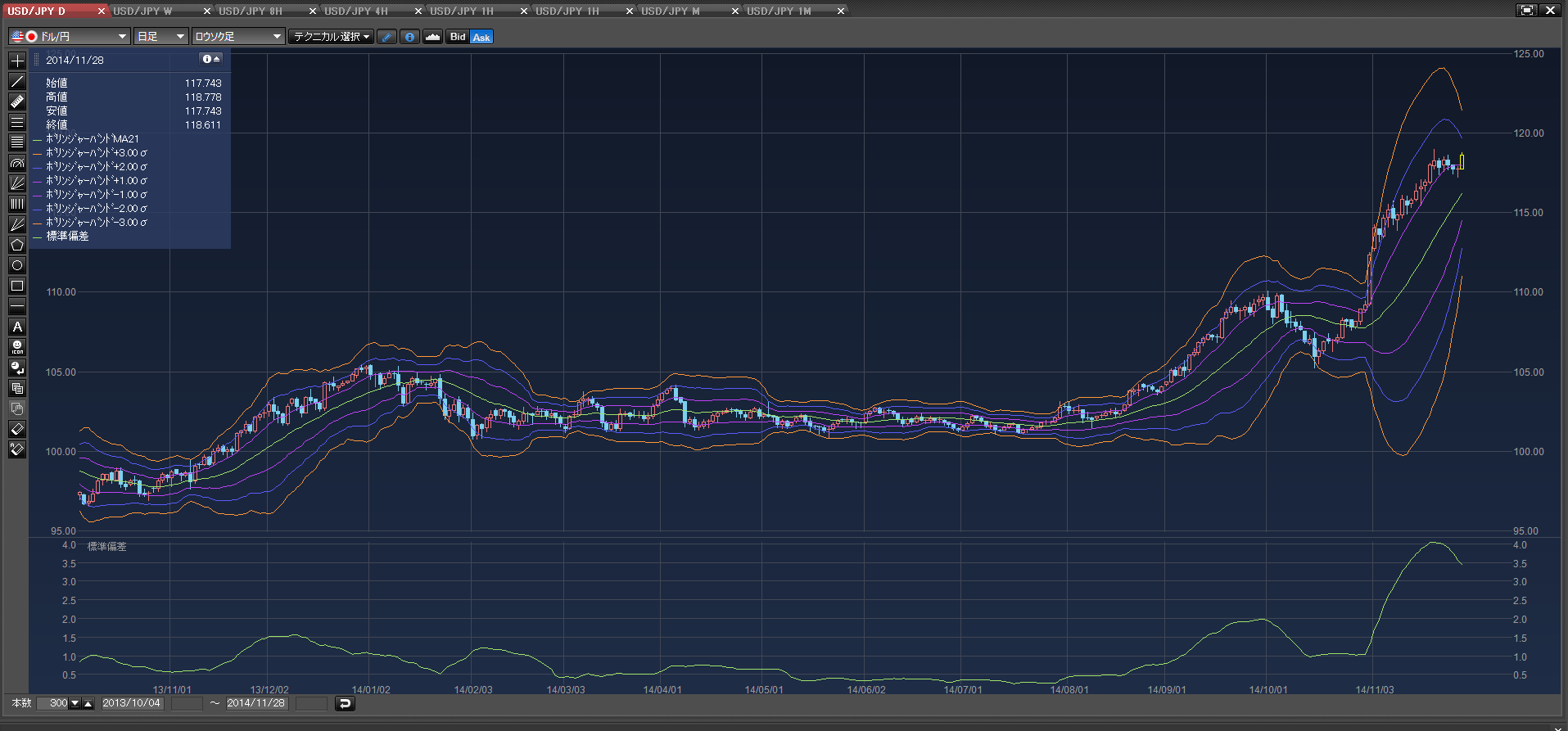Open the ドル/円 currency pair dropdown

(x=69, y=37)
